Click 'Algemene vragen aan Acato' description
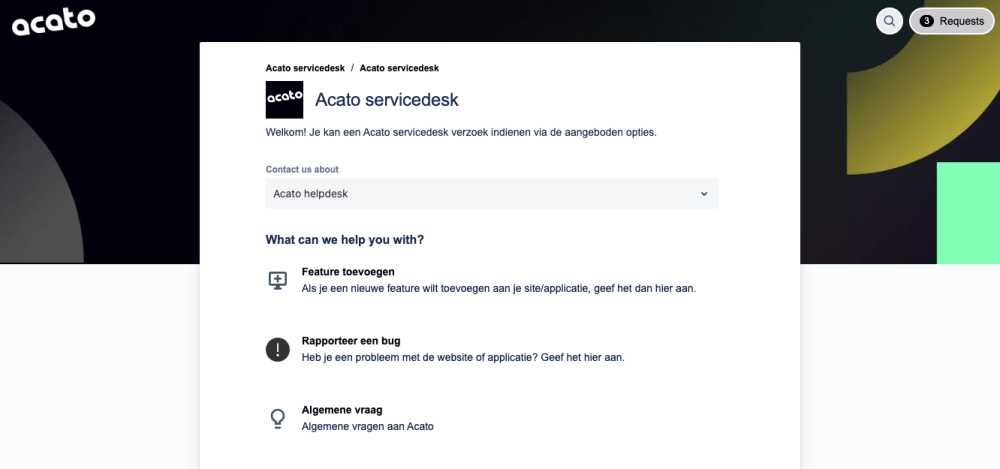 (367, 426)
